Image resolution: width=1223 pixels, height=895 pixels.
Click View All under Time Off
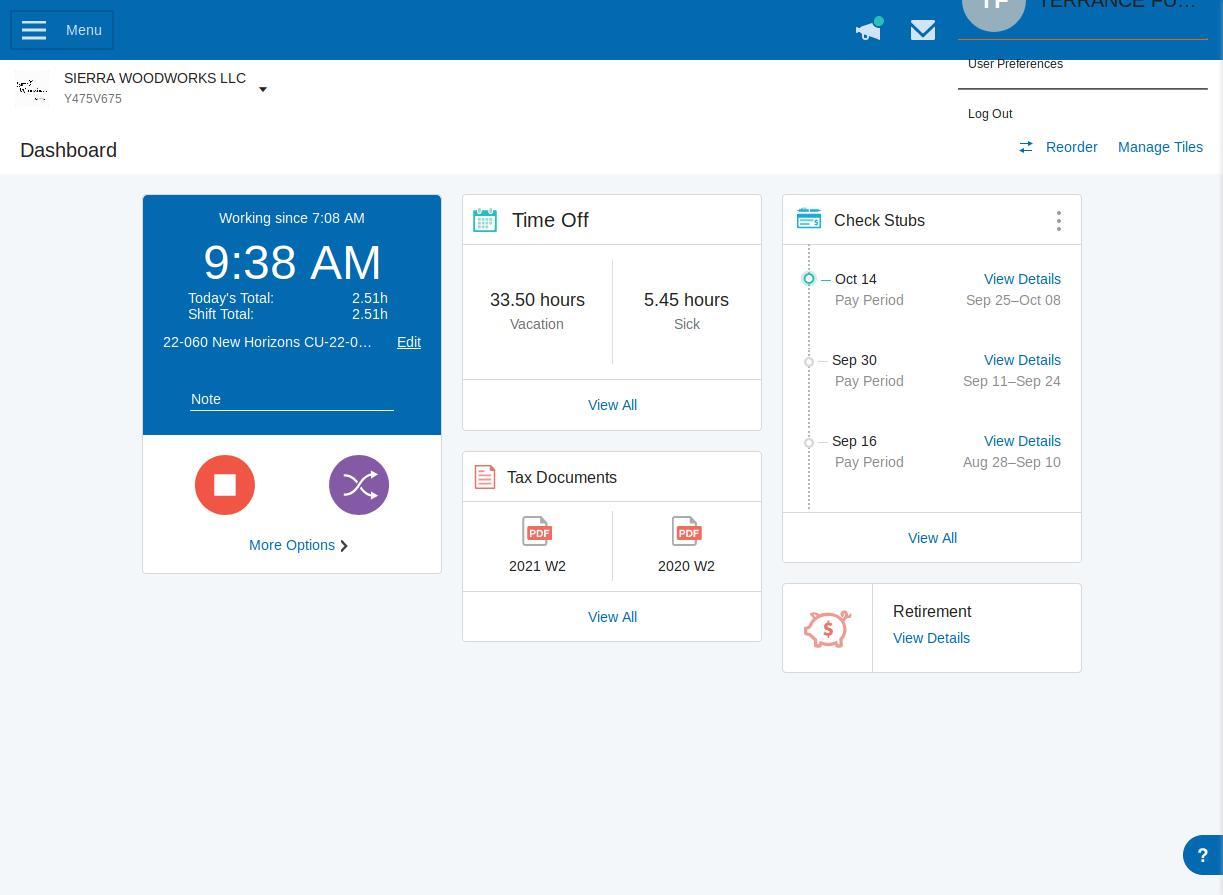pyautogui.click(x=612, y=405)
